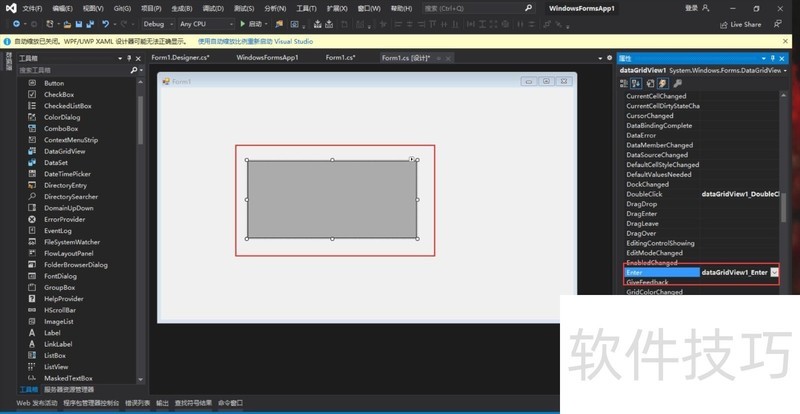Click the Undo arrow in toolbar
Screen dimensions: 800x414
[105, 23]
